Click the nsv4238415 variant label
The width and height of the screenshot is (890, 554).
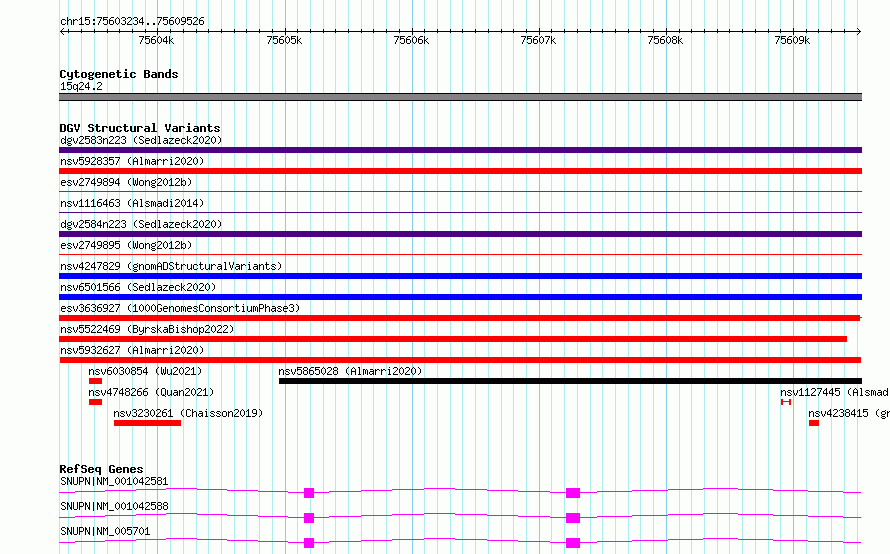849,413
